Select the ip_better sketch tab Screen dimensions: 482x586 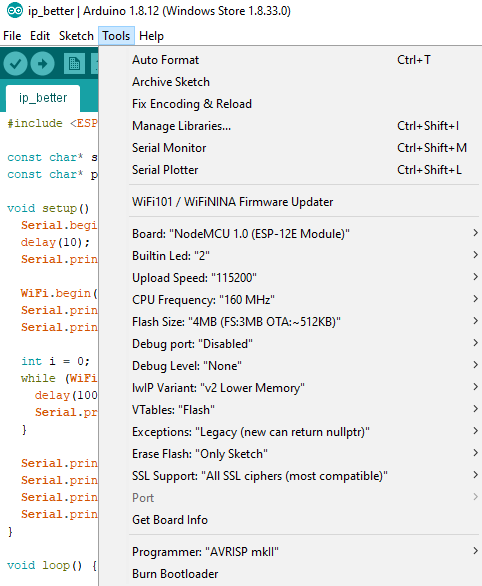(x=43, y=98)
